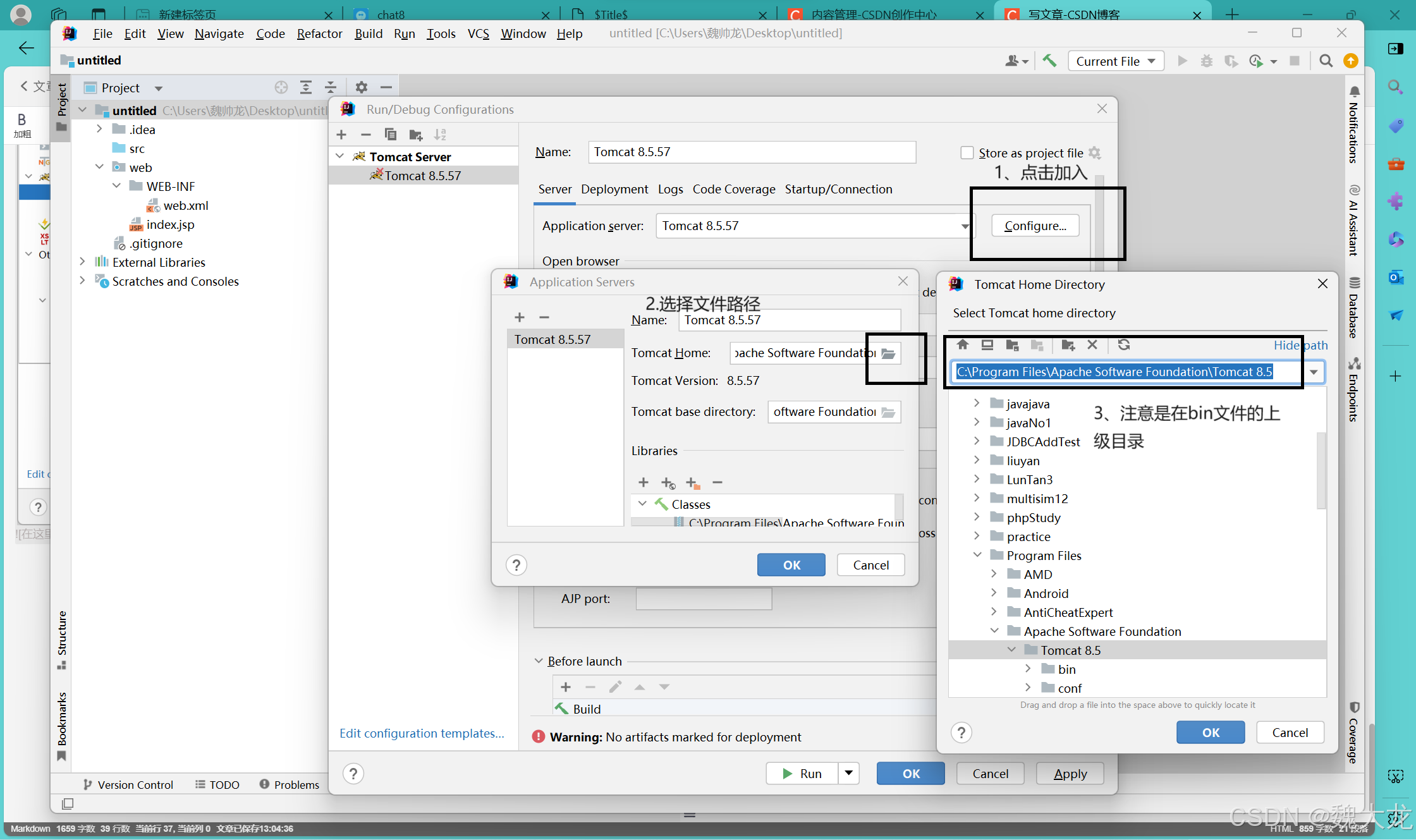This screenshot has width=1416, height=840.
Task: Click the new folder icon in file chooser
Action: pyautogui.click(x=1068, y=345)
